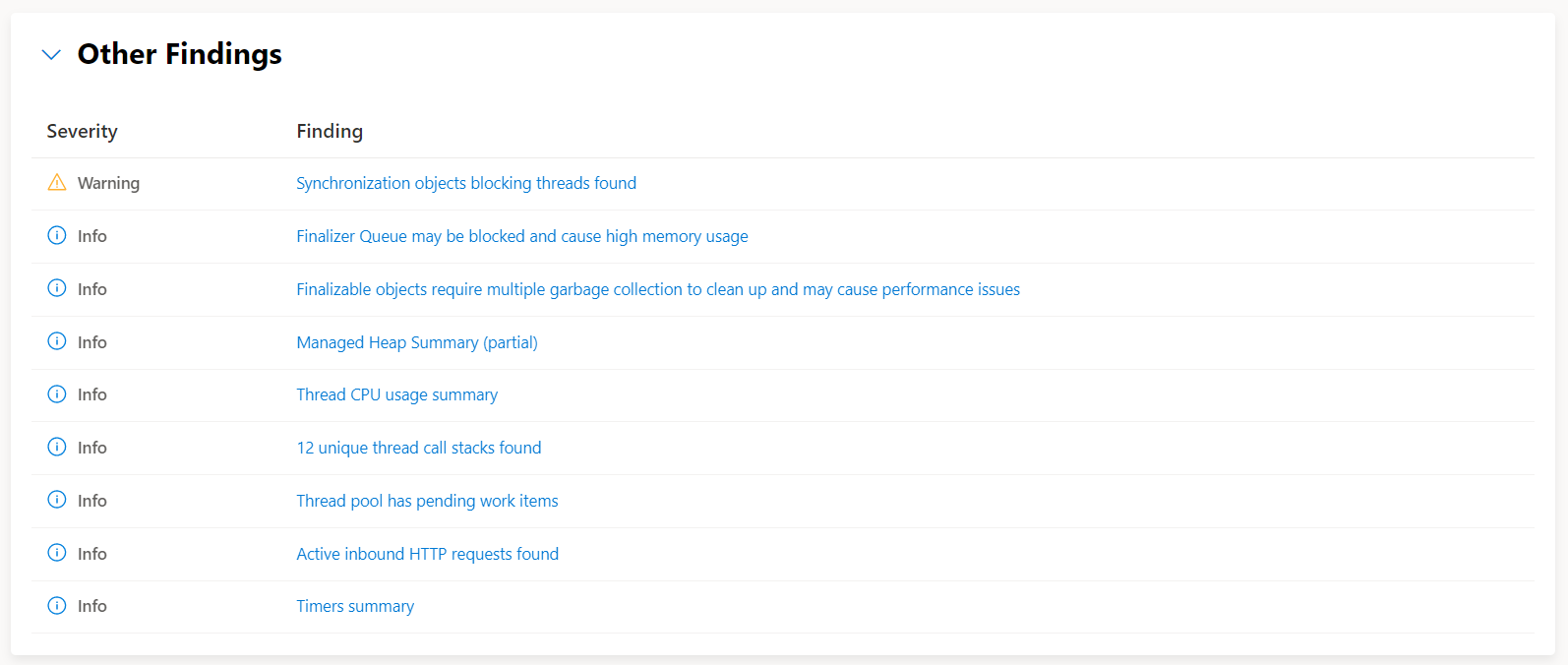The height and width of the screenshot is (665, 1568).
Task: View Thread CPU usage summary link
Action: point(397,394)
